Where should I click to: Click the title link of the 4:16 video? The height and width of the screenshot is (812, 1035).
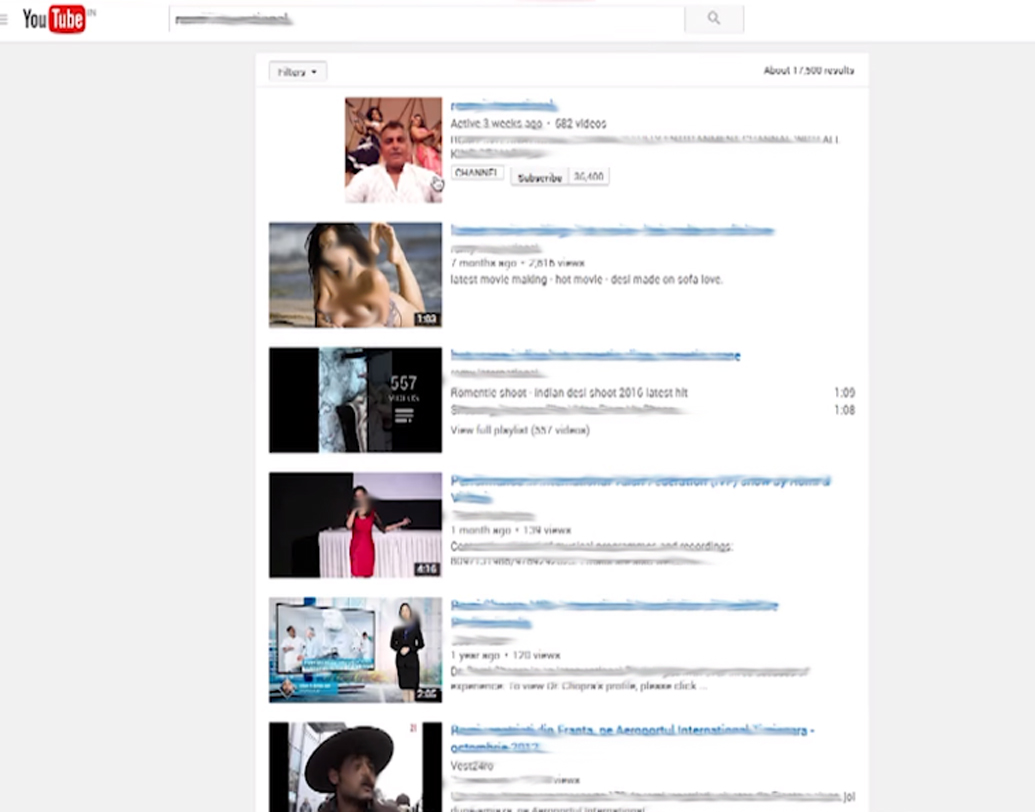click(640, 483)
